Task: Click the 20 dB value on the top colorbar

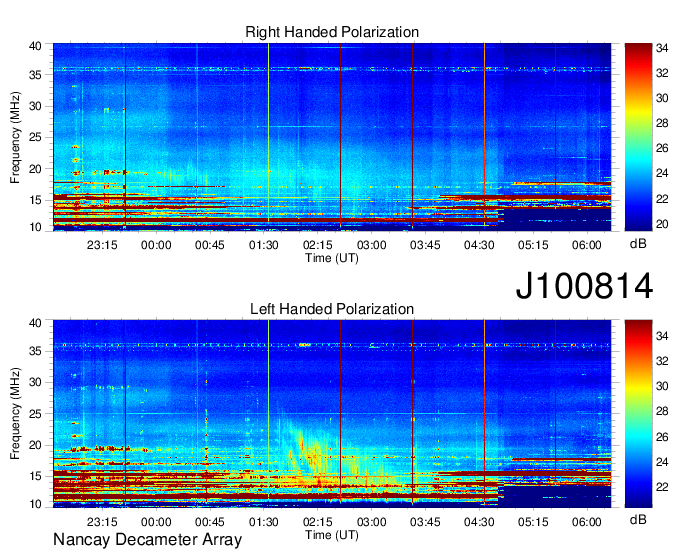Action: [662, 224]
